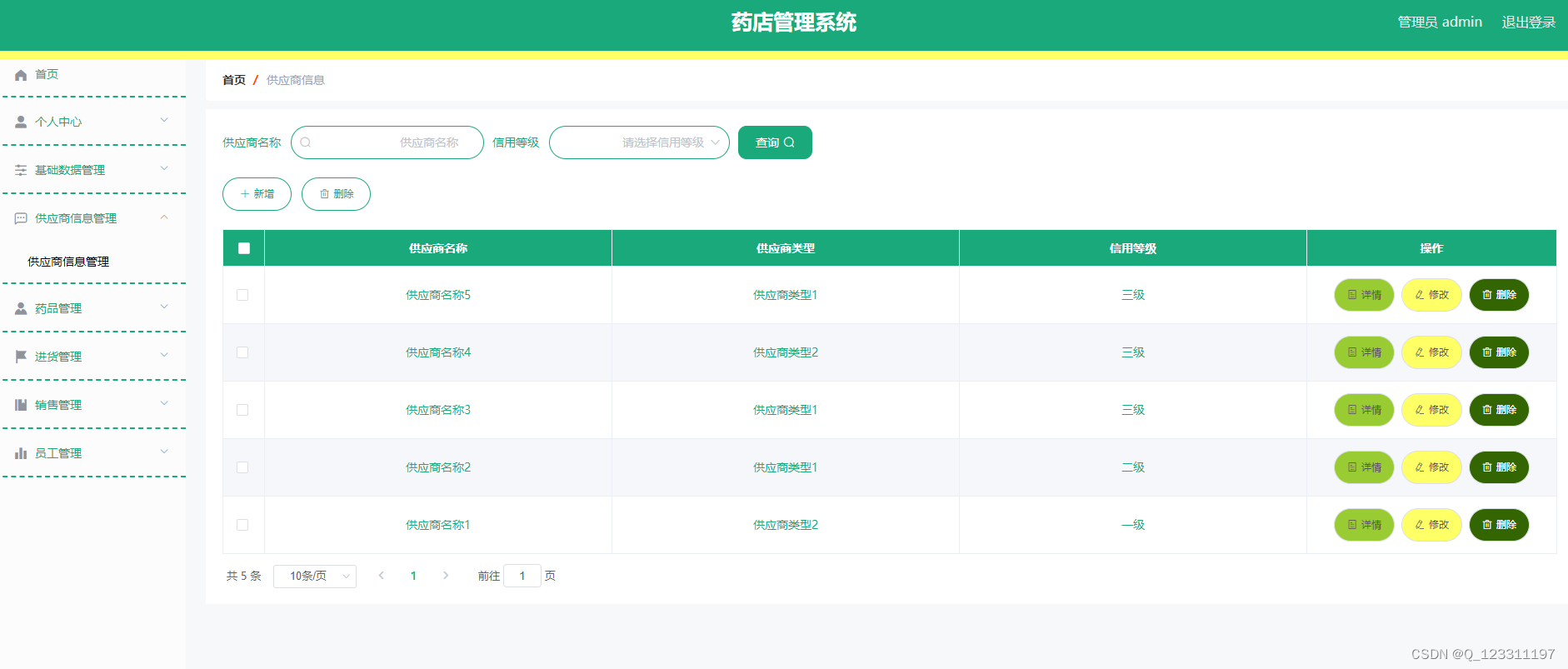
Task: Click cell 供应商类型2 in 供应商名称4 row
Action: click(x=786, y=352)
